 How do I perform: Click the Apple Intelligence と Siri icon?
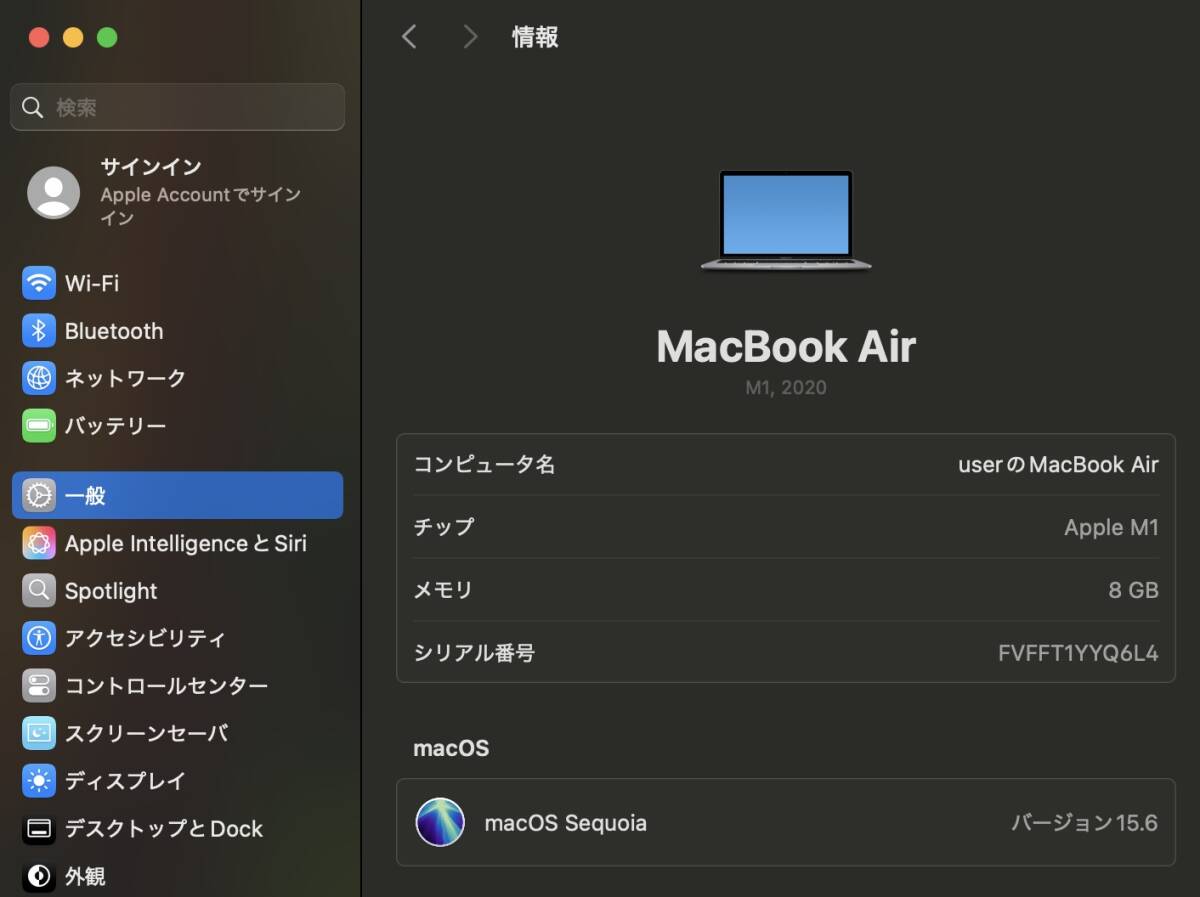(39, 543)
